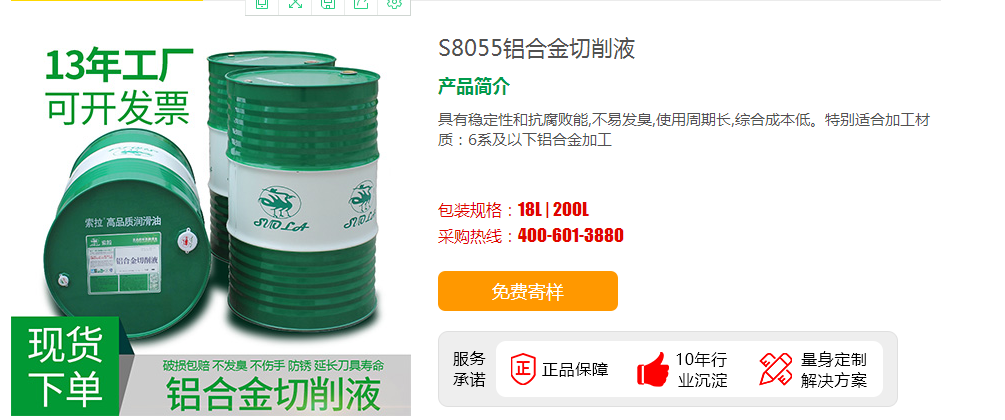Click the pencil ruler customization icon
The image size is (1005, 420).
pyautogui.click(x=776, y=369)
